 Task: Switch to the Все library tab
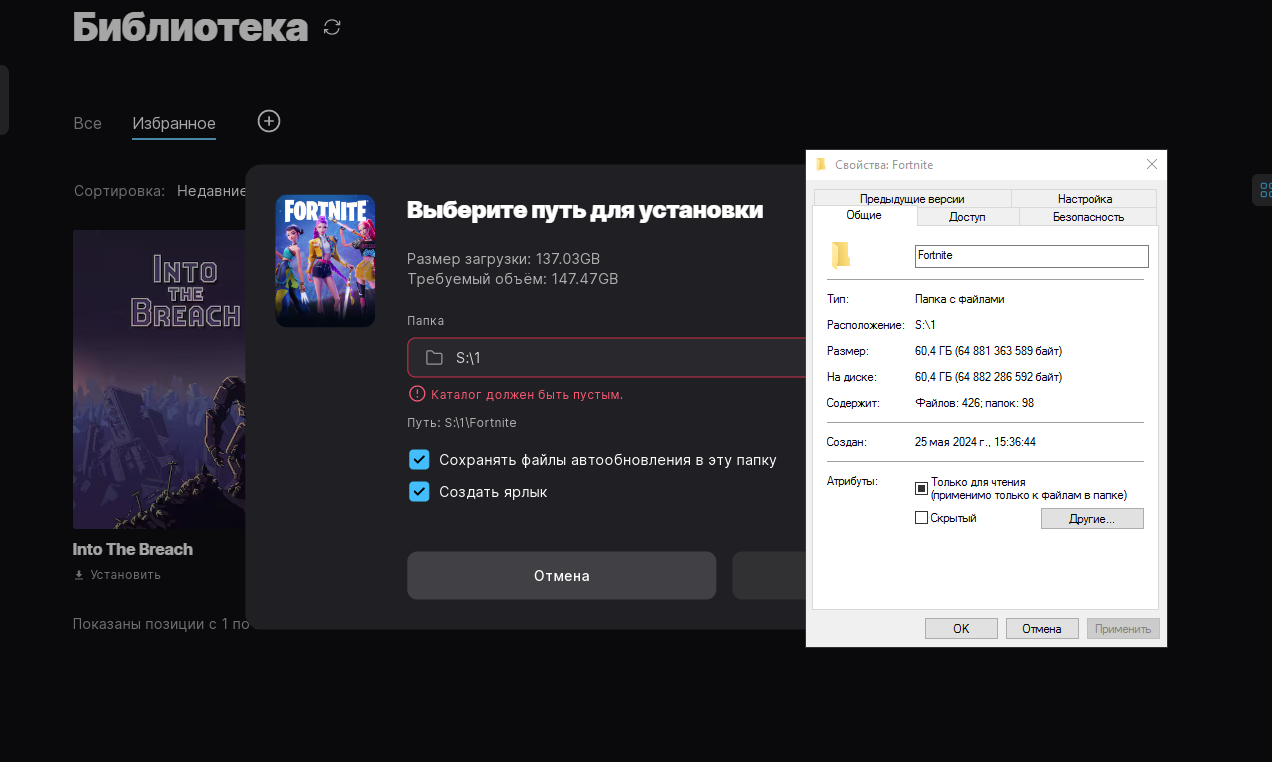click(87, 123)
